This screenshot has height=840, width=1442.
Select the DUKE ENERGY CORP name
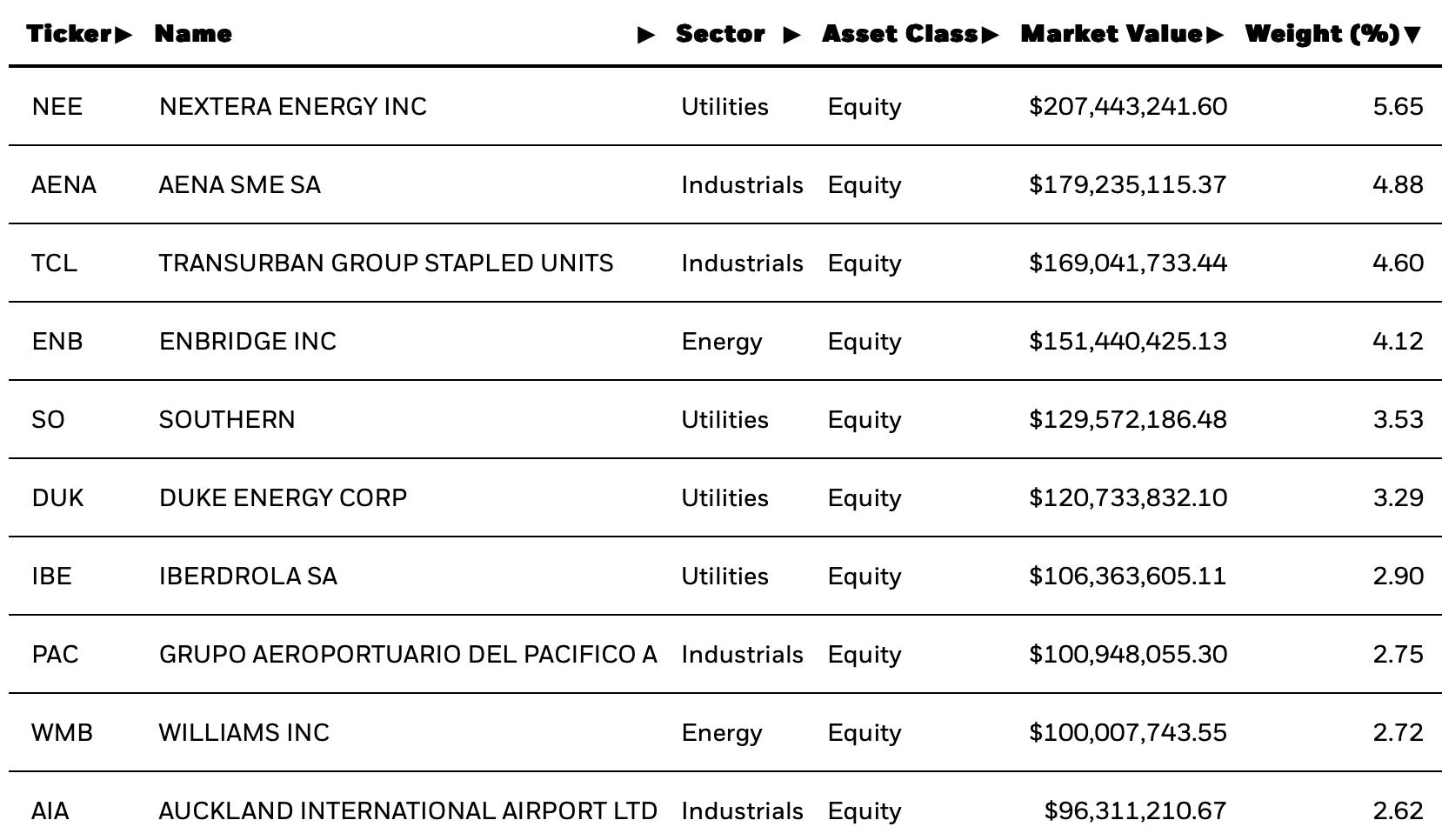click(283, 497)
